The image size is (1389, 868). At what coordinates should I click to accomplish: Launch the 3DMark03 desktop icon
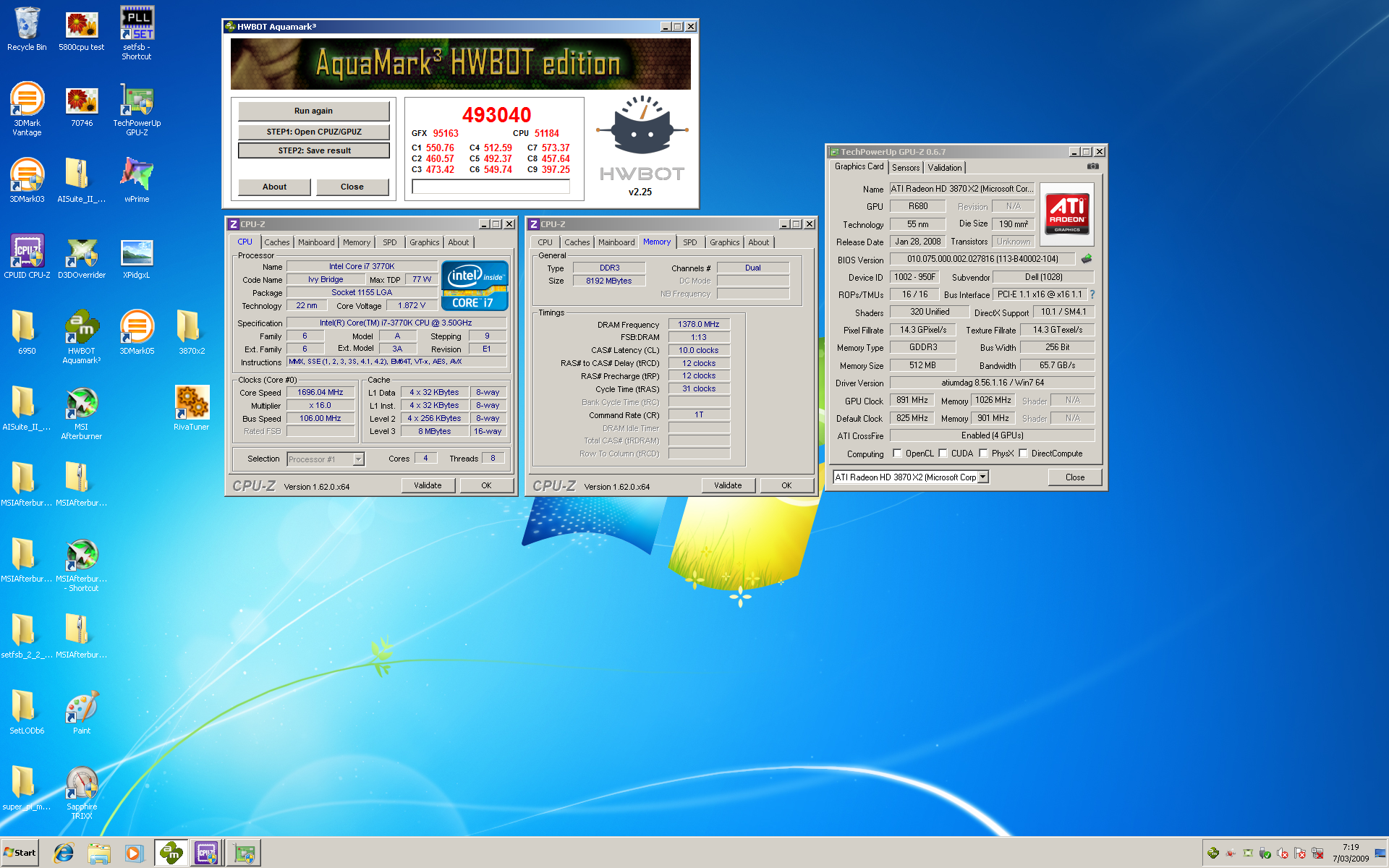(x=27, y=180)
